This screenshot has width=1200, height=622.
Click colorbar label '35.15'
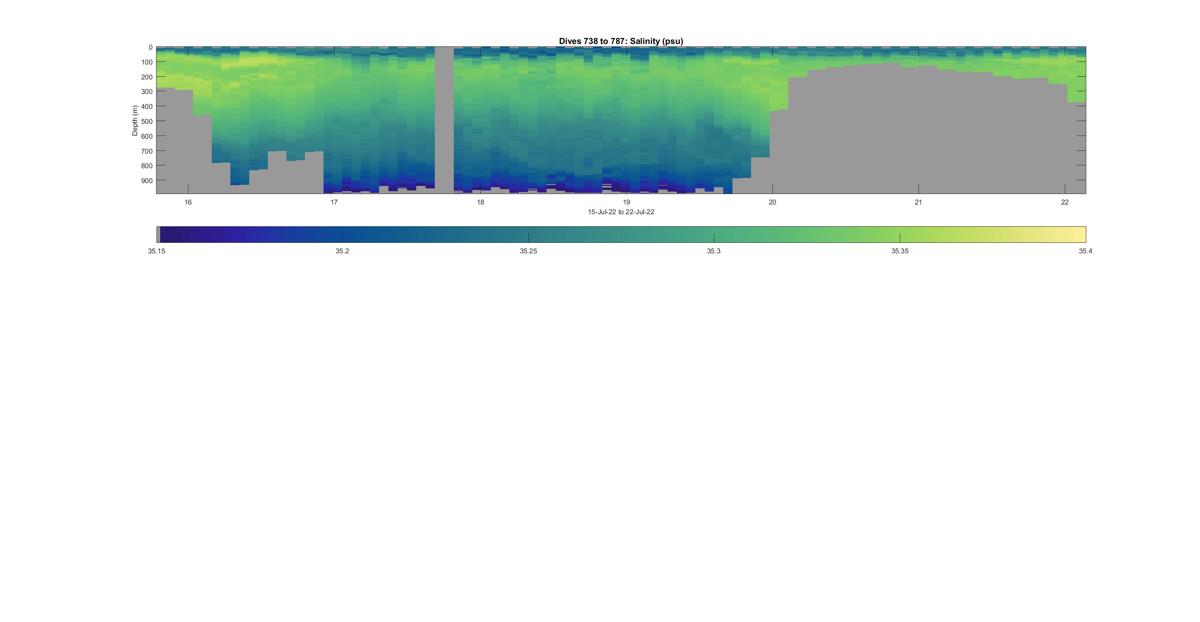(156, 251)
